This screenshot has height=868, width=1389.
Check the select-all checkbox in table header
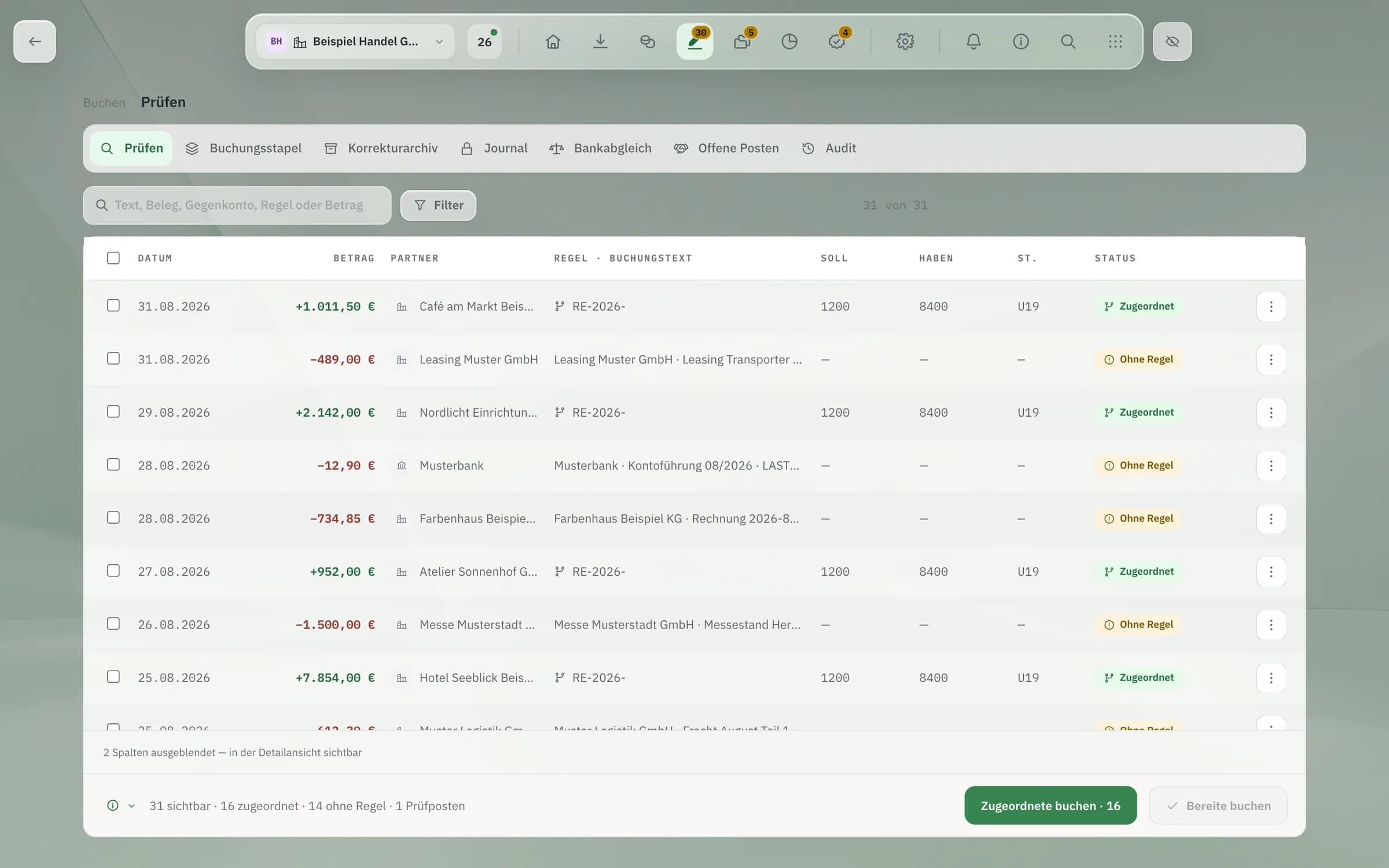pos(113,258)
